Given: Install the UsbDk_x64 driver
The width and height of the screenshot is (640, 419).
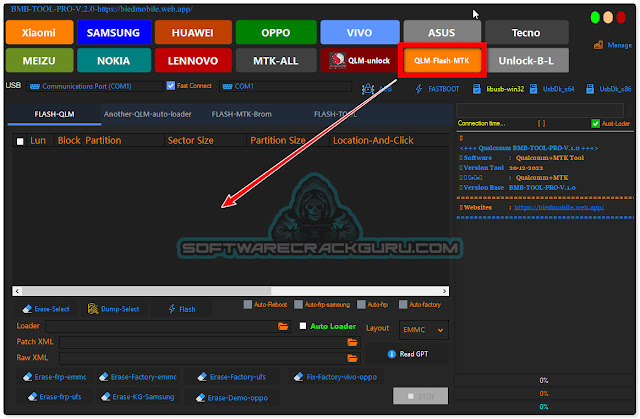Looking at the screenshot, I should point(552,89).
